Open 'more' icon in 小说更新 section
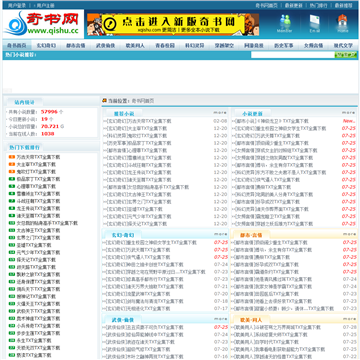 click(349, 113)
